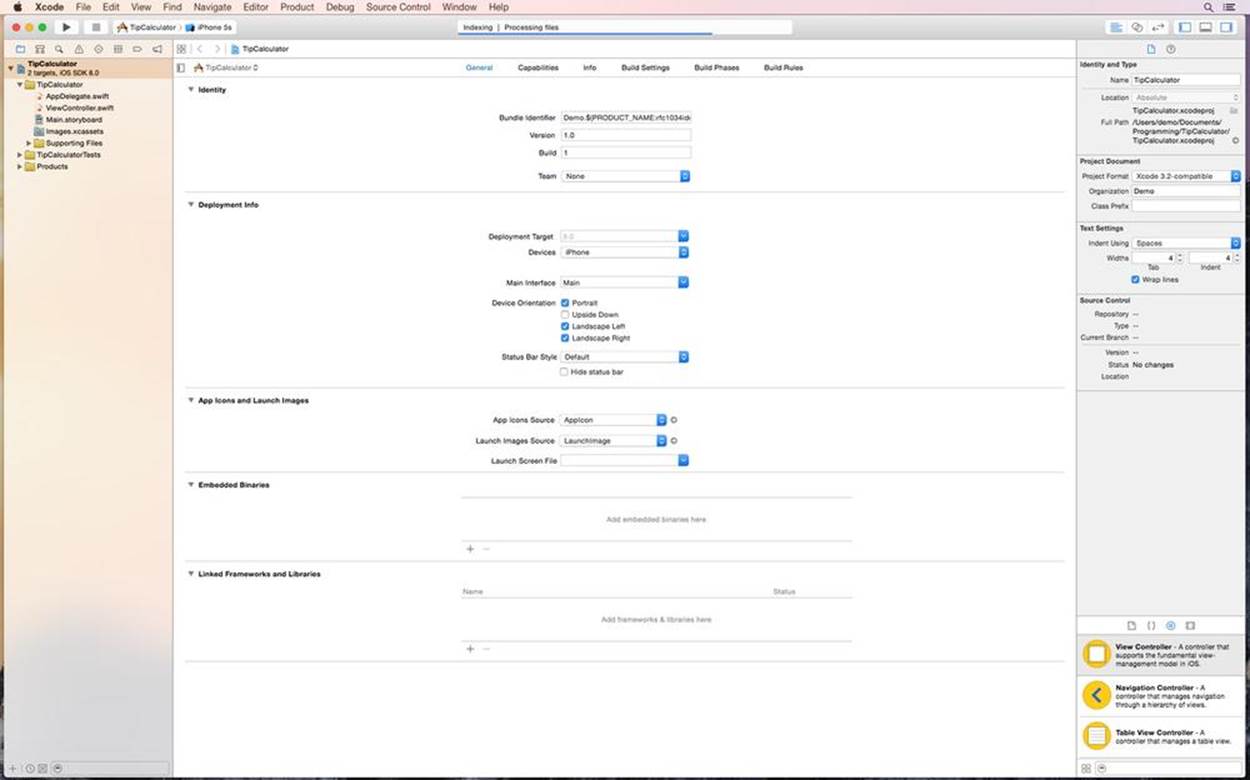Enable Hide status bar
1250x780 pixels.
point(565,372)
